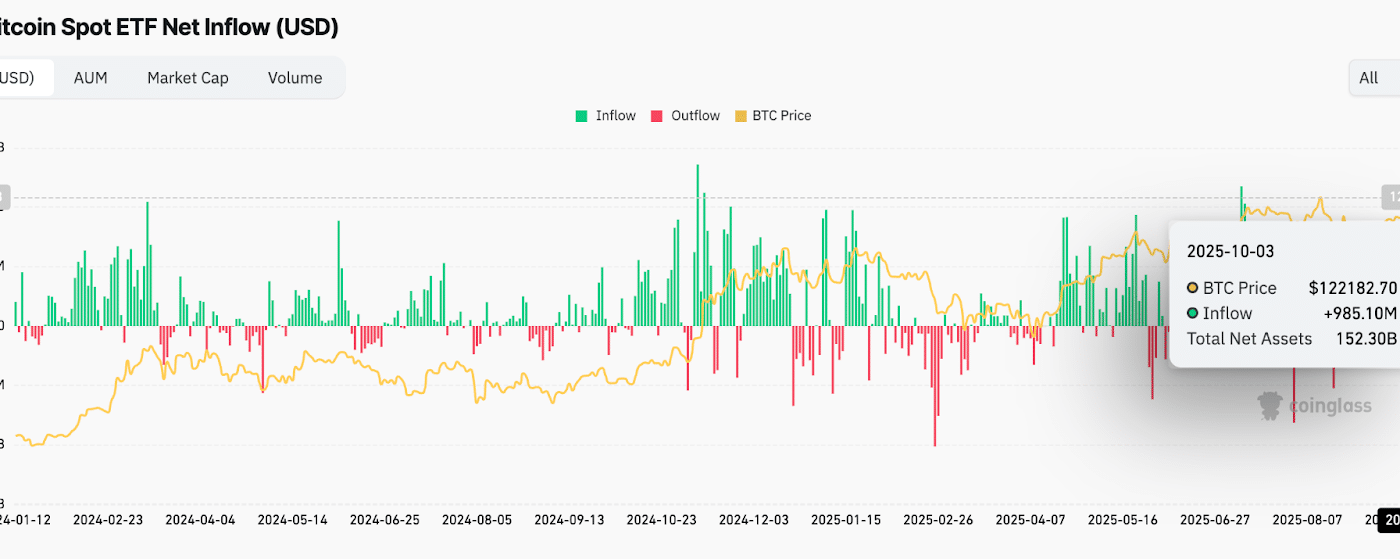Click the black highlighted date badge on x-axis
1400x559 pixels.
(1389, 520)
